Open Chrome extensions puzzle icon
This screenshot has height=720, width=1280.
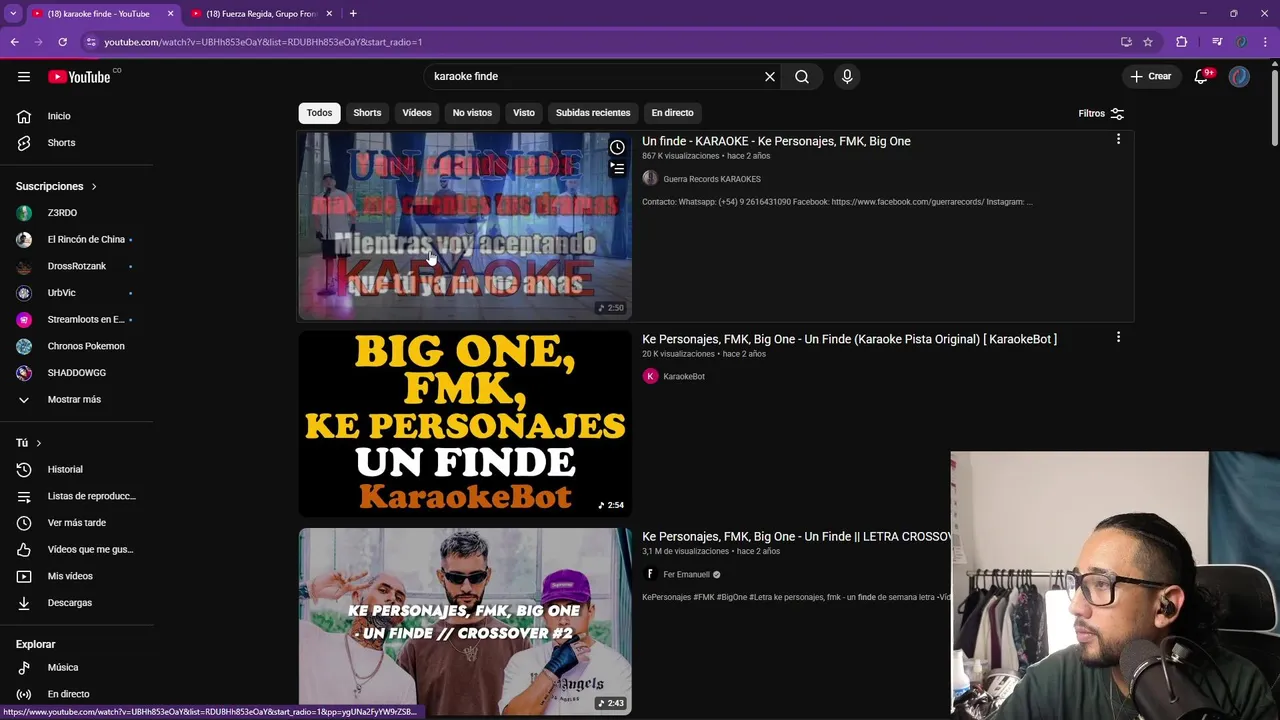pos(1181,42)
